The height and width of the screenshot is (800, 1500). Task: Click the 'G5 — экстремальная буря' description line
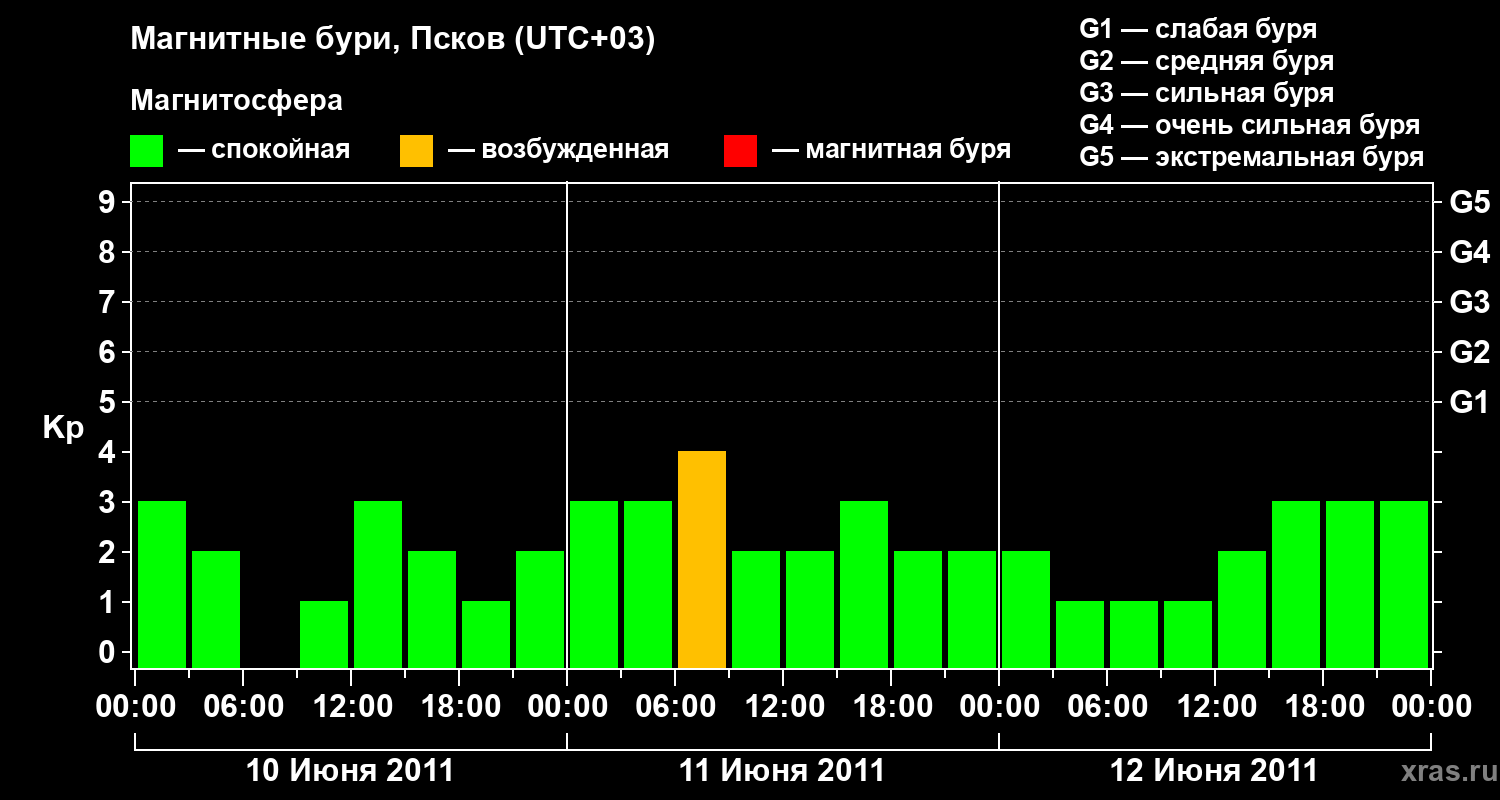pos(1251,157)
